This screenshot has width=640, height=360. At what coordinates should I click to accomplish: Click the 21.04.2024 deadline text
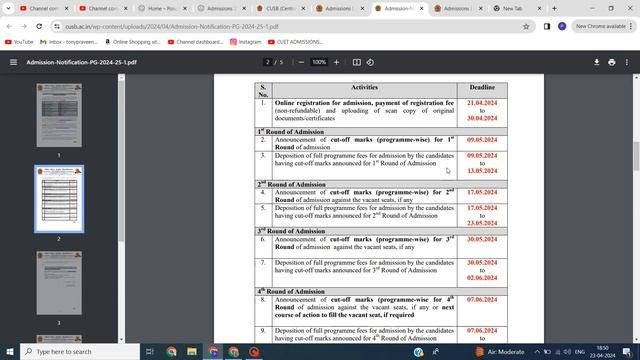(482, 103)
